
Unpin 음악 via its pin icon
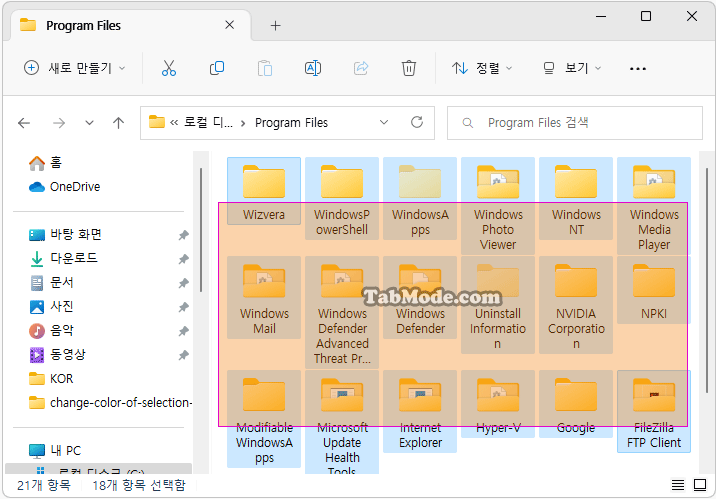pos(183,331)
